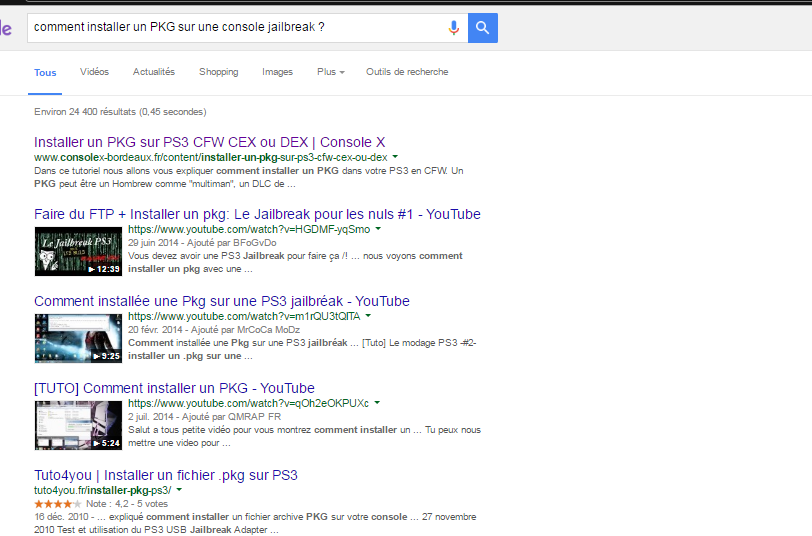
Task: Click the blue magnifier search button
Action: point(483,28)
